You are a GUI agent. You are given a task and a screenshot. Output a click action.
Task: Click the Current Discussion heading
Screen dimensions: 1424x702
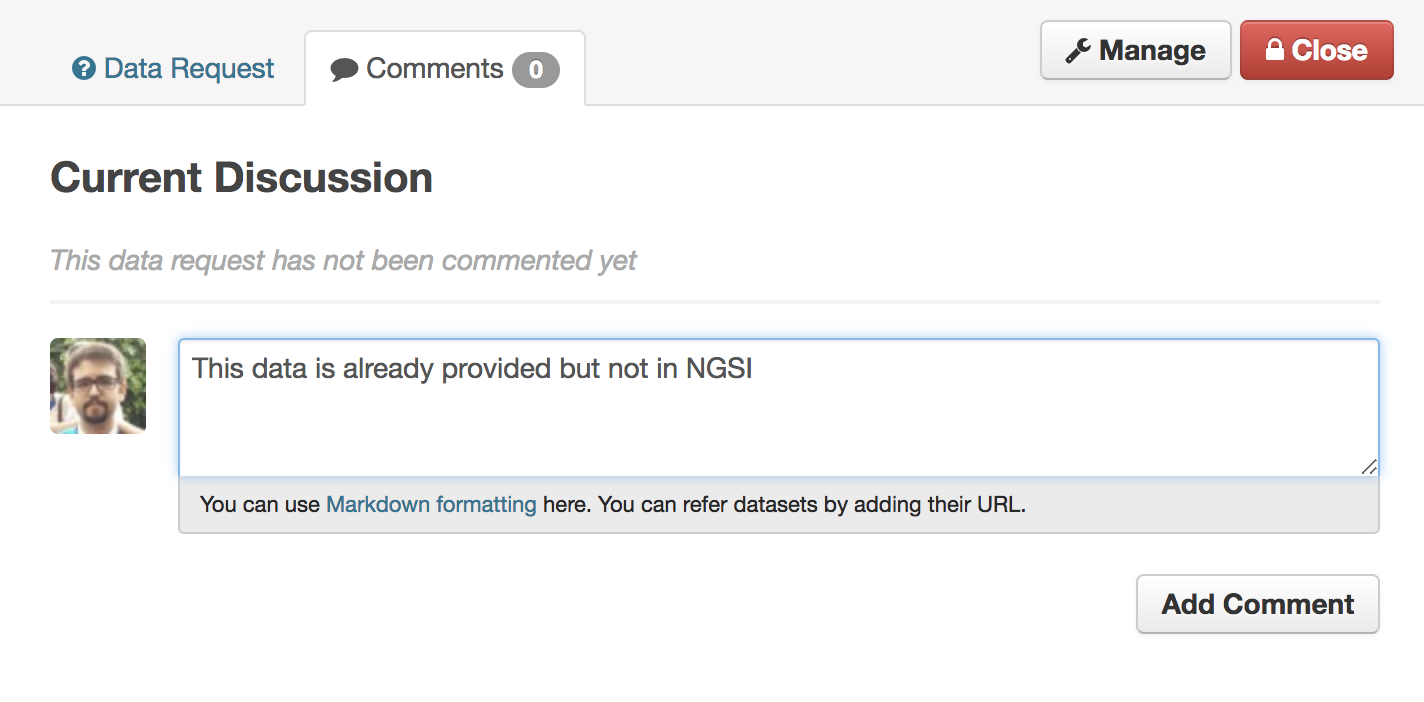(x=241, y=178)
